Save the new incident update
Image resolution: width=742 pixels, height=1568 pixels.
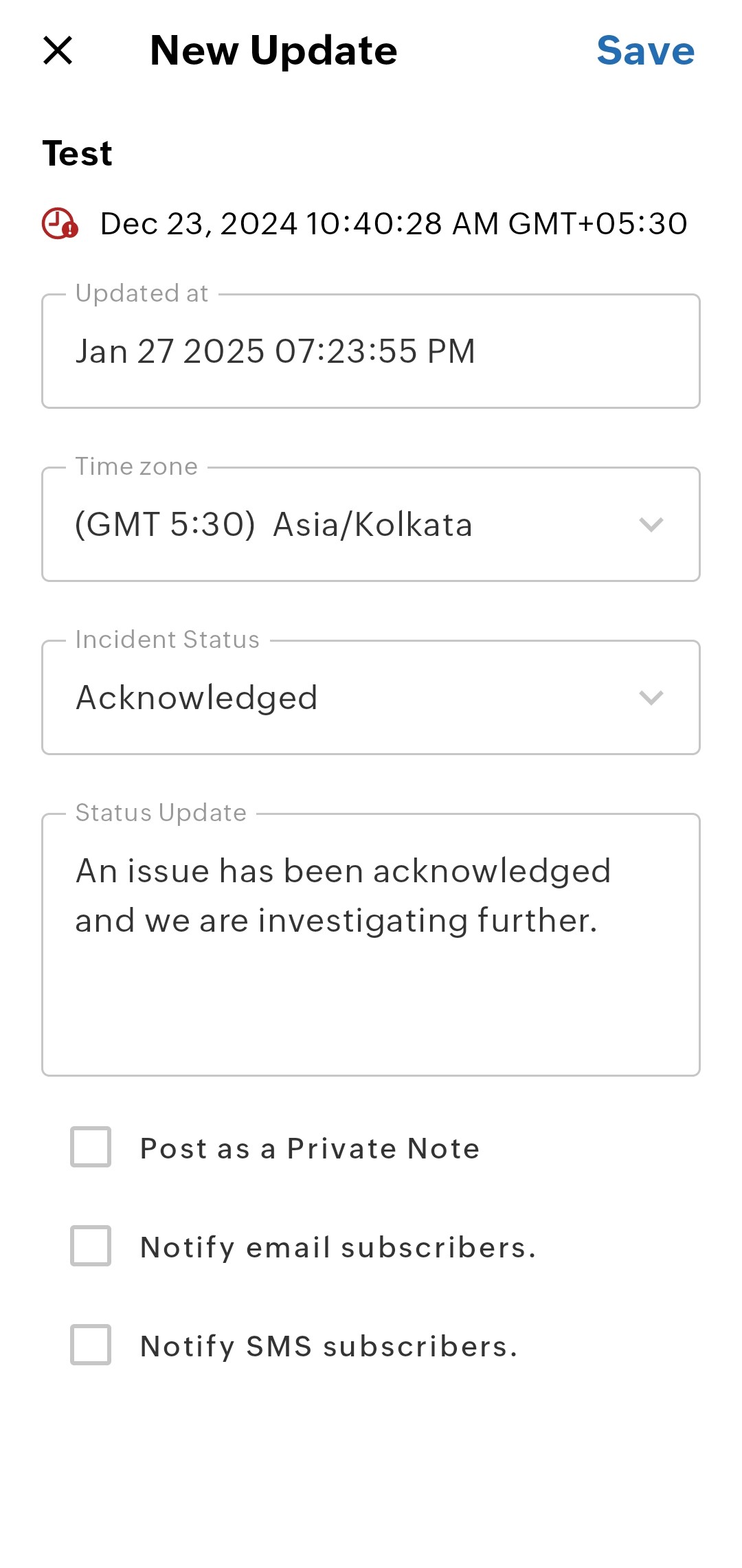coord(645,51)
